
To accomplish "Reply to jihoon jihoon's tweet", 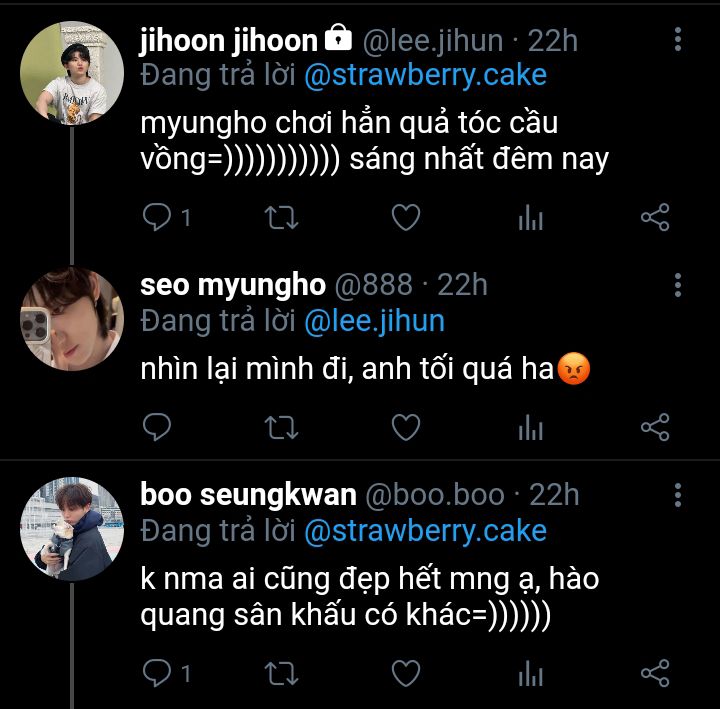I will [x=157, y=217].
